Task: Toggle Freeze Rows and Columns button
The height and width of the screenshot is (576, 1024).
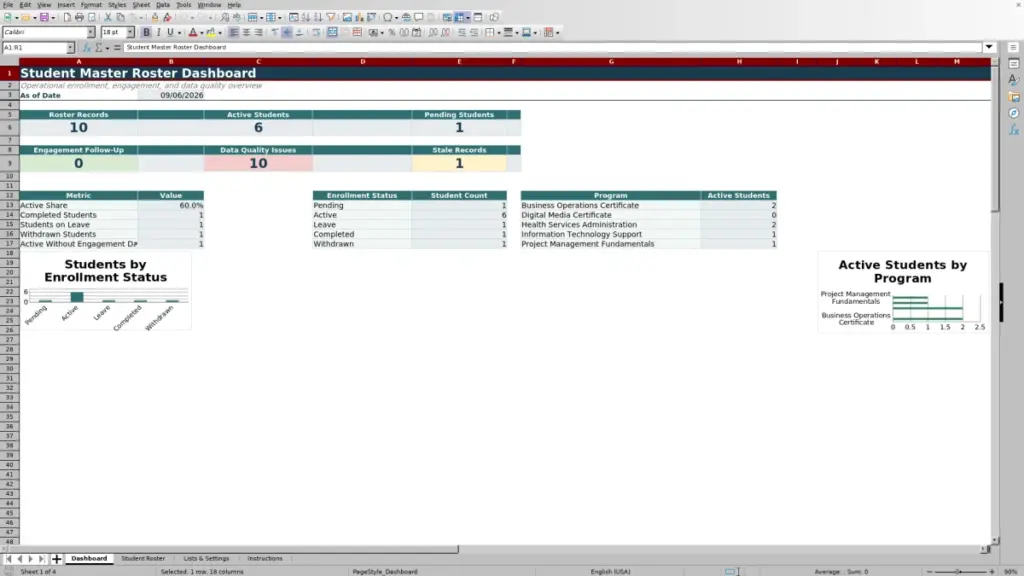Action: point(459,17)
